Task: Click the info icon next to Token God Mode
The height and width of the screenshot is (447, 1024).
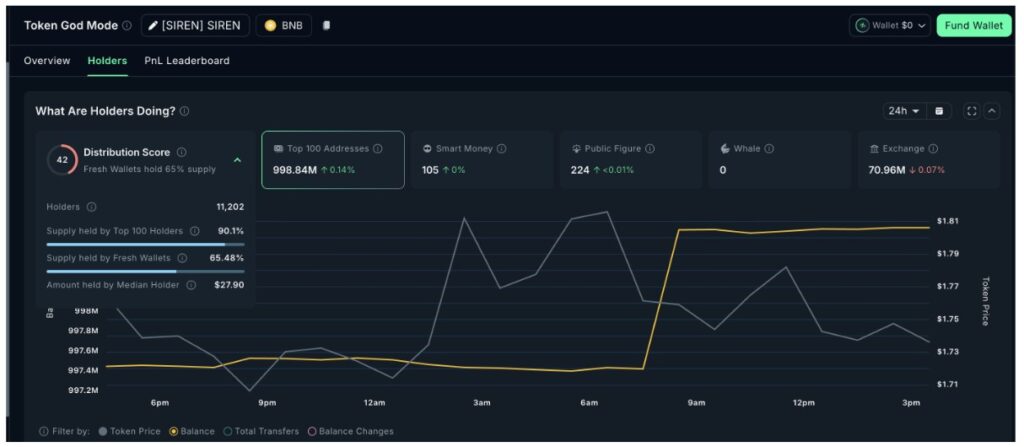Action: tap(126, 26)
